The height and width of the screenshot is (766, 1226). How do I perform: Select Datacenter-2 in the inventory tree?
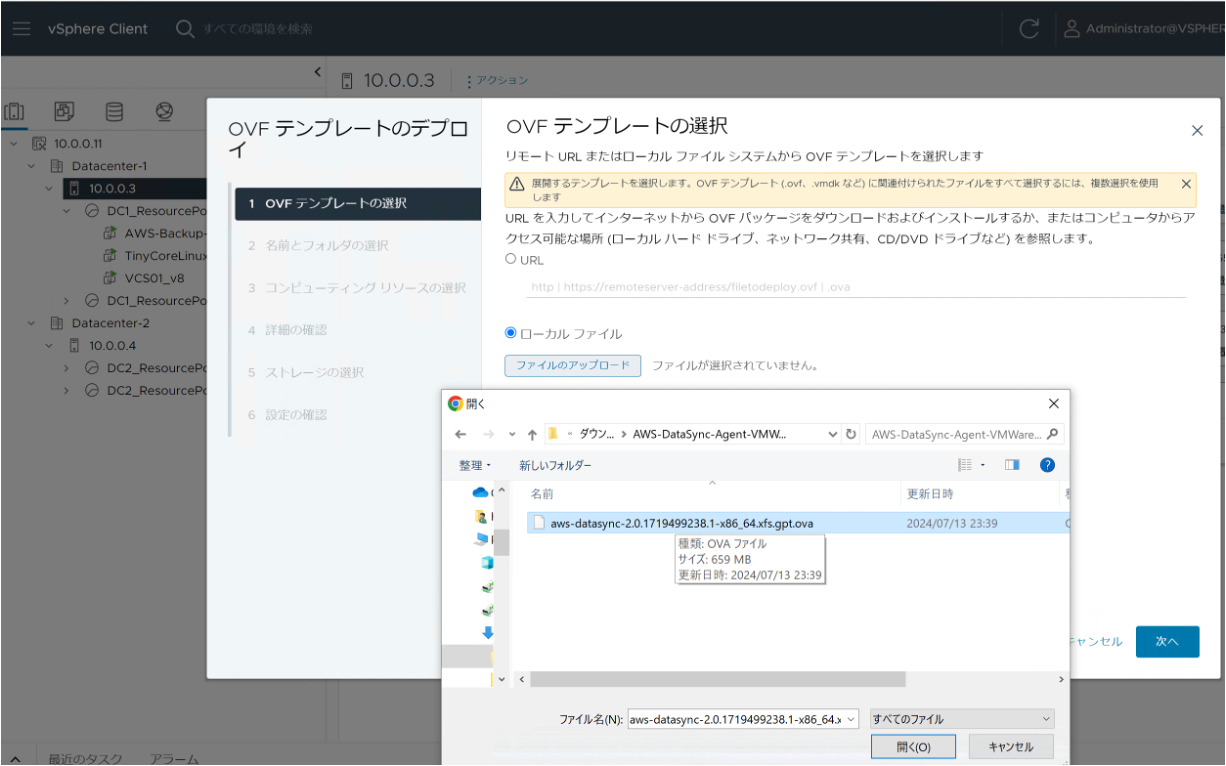click(x=110, y=323)
